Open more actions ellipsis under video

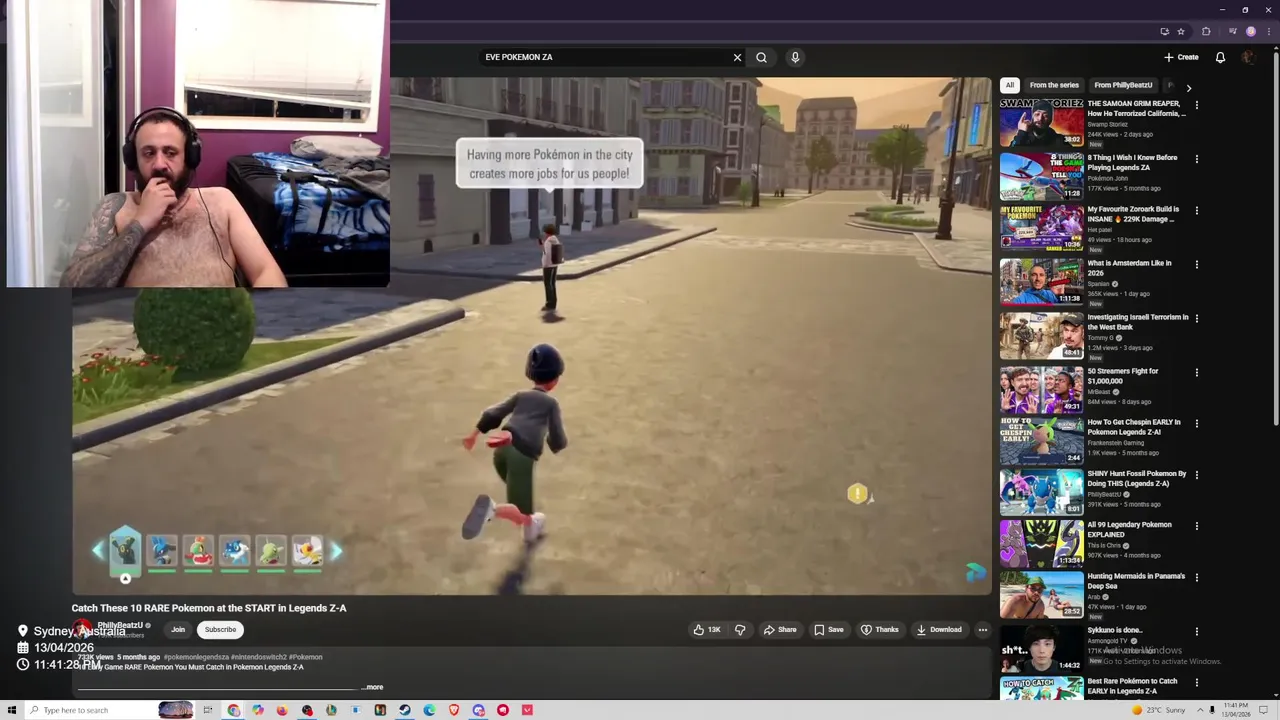point(982,629)
